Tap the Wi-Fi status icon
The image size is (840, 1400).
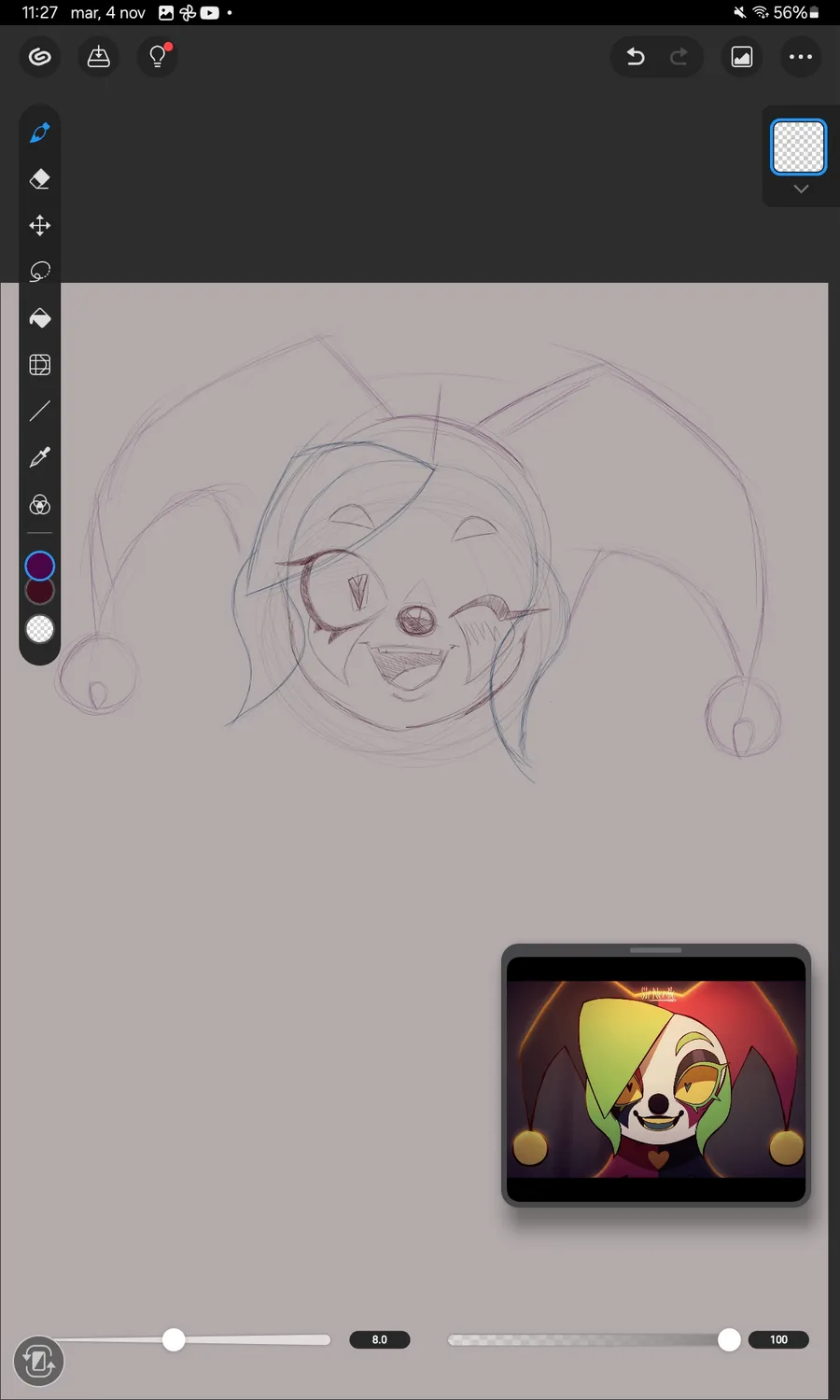pos(761,12)
